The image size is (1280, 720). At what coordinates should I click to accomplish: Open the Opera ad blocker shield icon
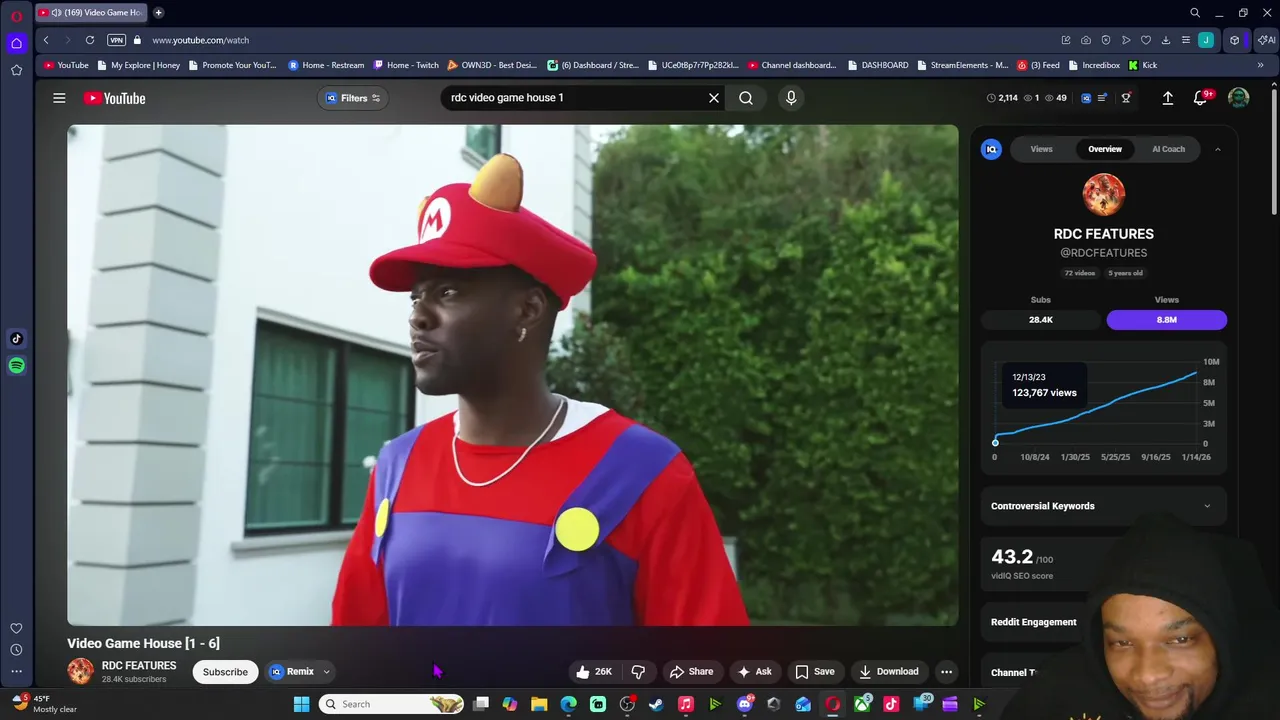coord(1106,40)
